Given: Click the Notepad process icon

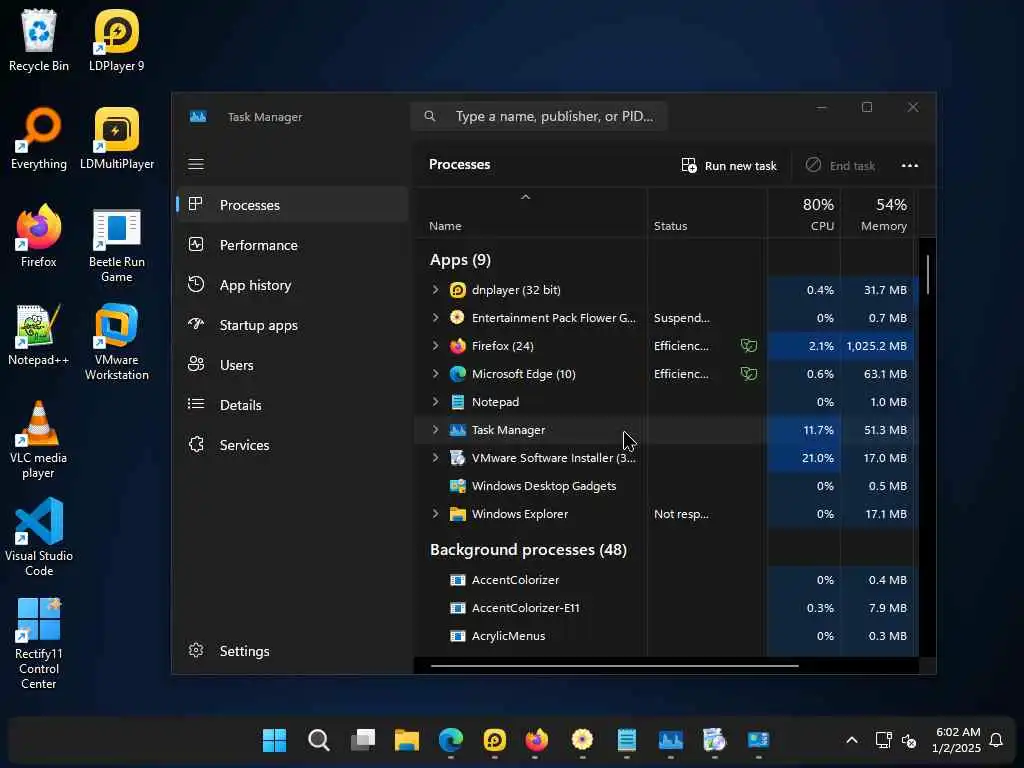Looking at the screenshot, I should 458,402.
